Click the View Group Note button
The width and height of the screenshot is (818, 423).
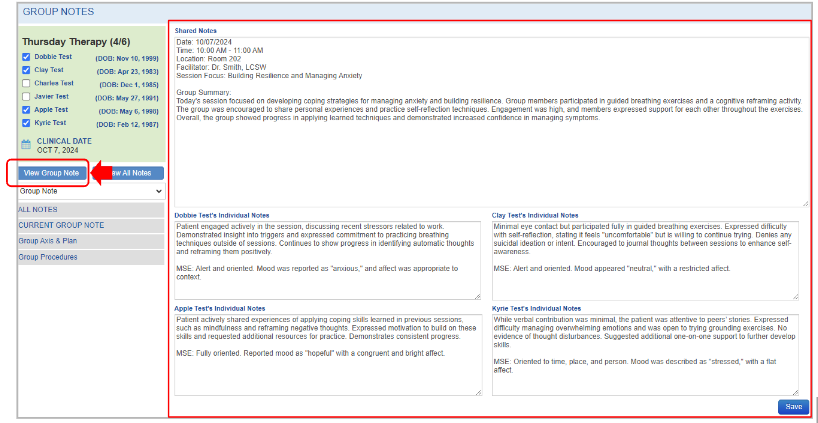[x=52, y=173]
